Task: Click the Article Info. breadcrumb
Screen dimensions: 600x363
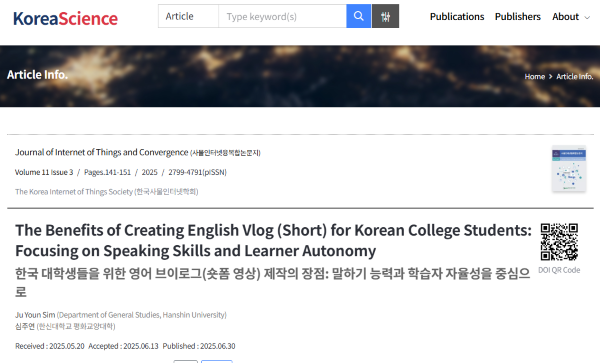Action: click(574, 77)
